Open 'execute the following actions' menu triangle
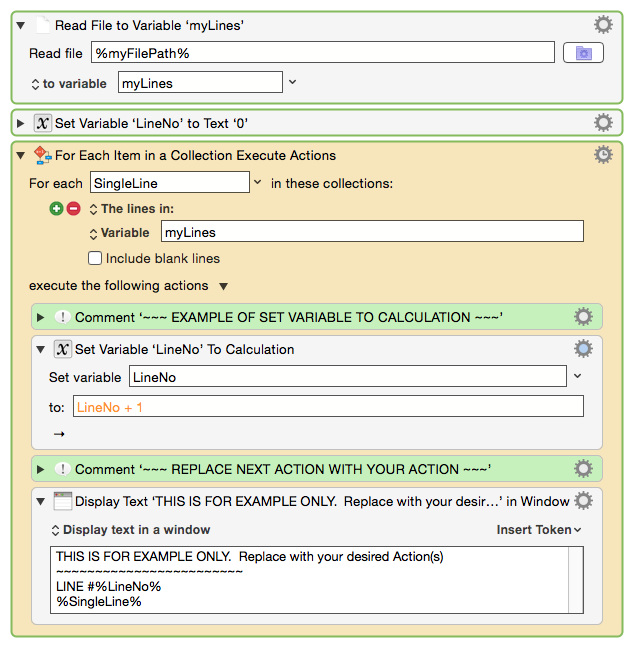The height and width of the screenshot is (651, 634). (x=223, y=286)
